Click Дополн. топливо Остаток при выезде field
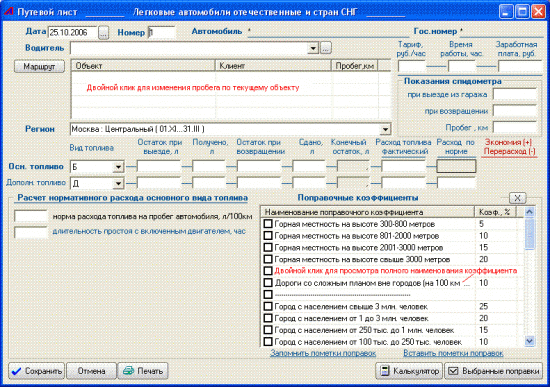550x387 pixels. [159, 182]
